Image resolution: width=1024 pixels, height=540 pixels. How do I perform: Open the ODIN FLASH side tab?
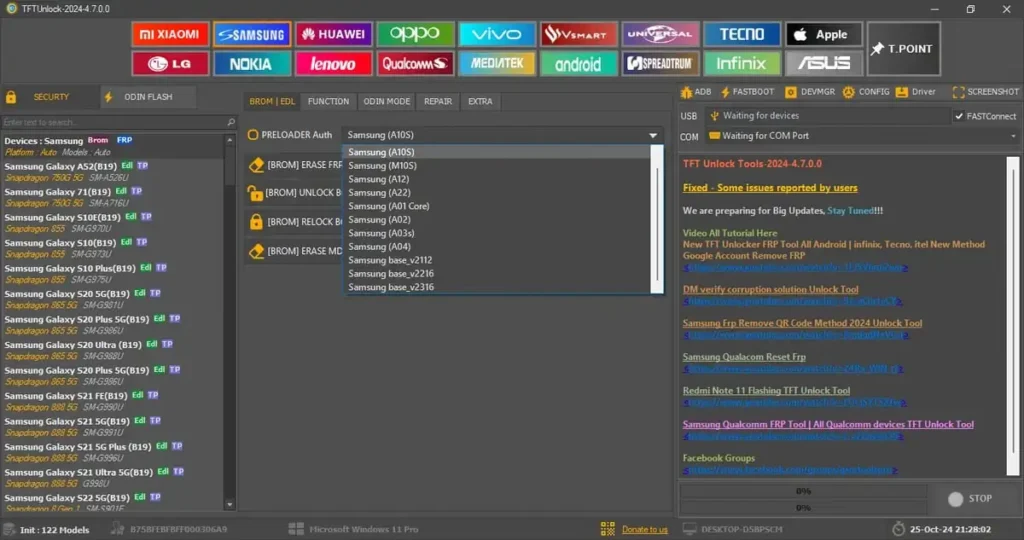point(148,97)
